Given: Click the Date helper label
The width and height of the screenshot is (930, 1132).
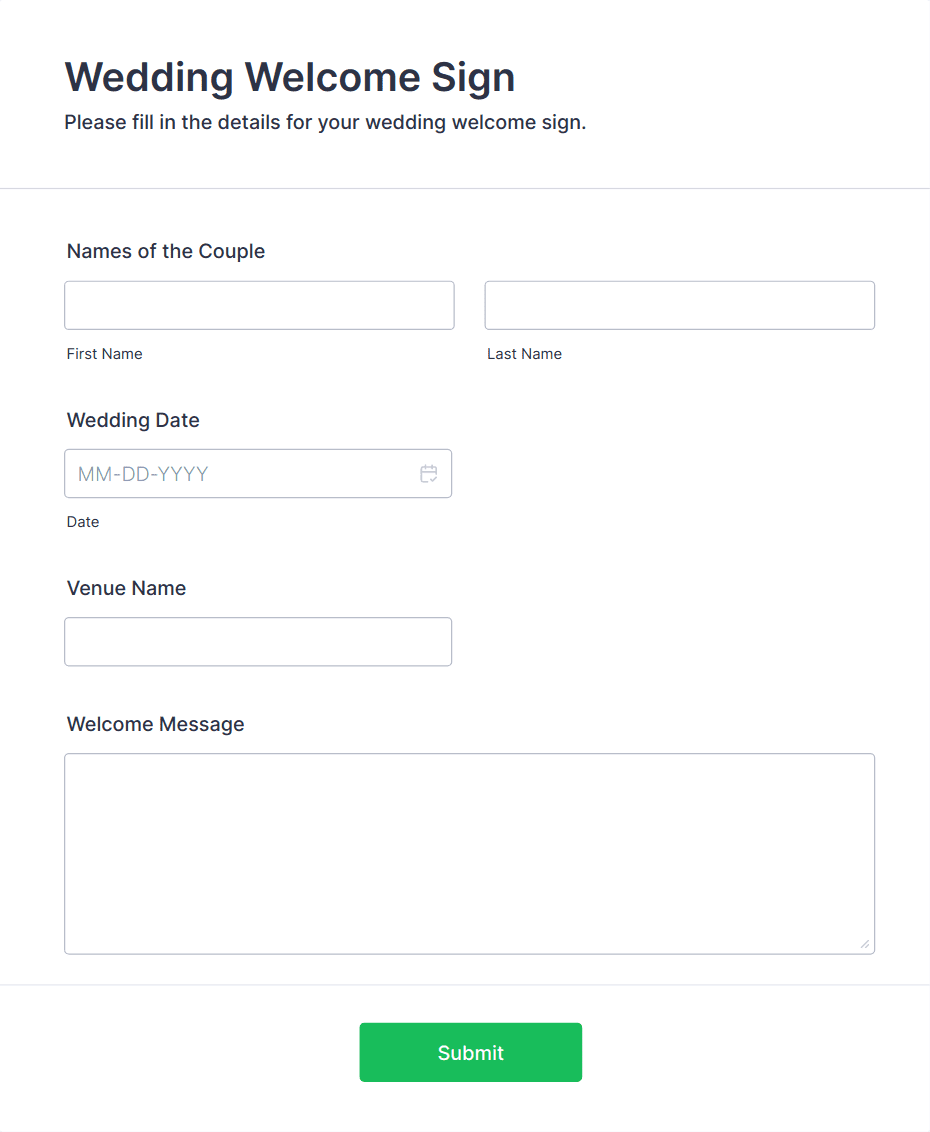Looking at the screenshot, I should coord(83,521).
